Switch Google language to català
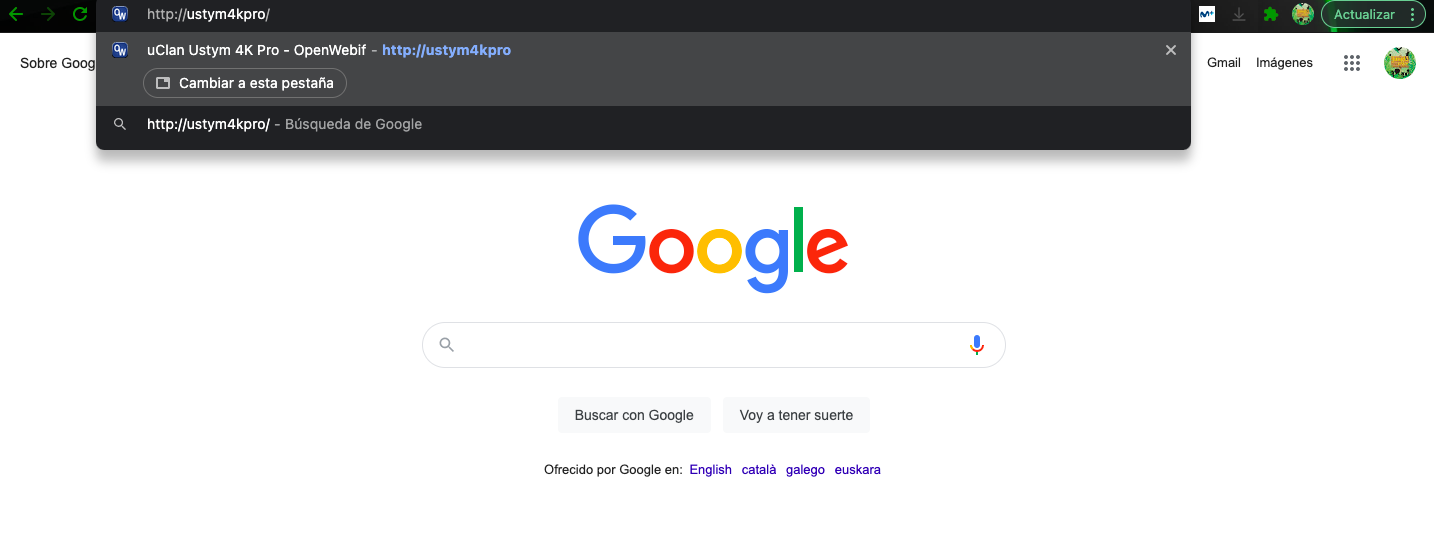Screen dimensions: 1434x543 [758, 470]
